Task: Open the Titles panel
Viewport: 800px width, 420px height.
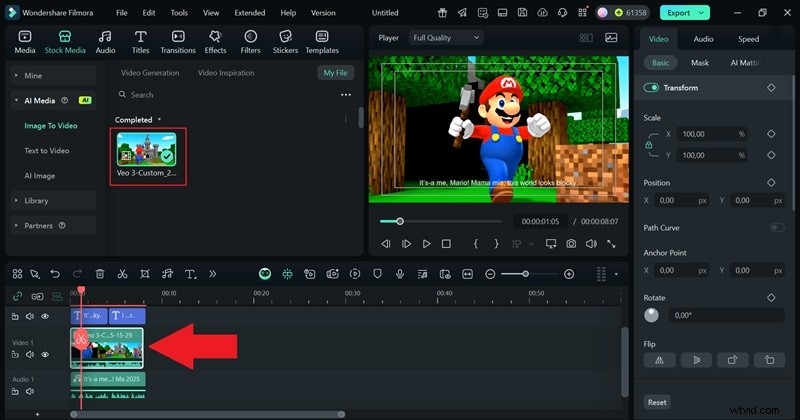Action: (x=140, y=42)
